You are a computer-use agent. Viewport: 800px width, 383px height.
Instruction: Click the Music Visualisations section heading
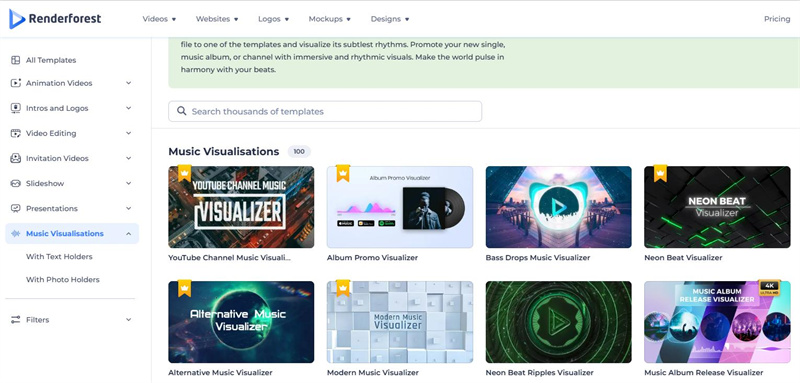(223, 151)
